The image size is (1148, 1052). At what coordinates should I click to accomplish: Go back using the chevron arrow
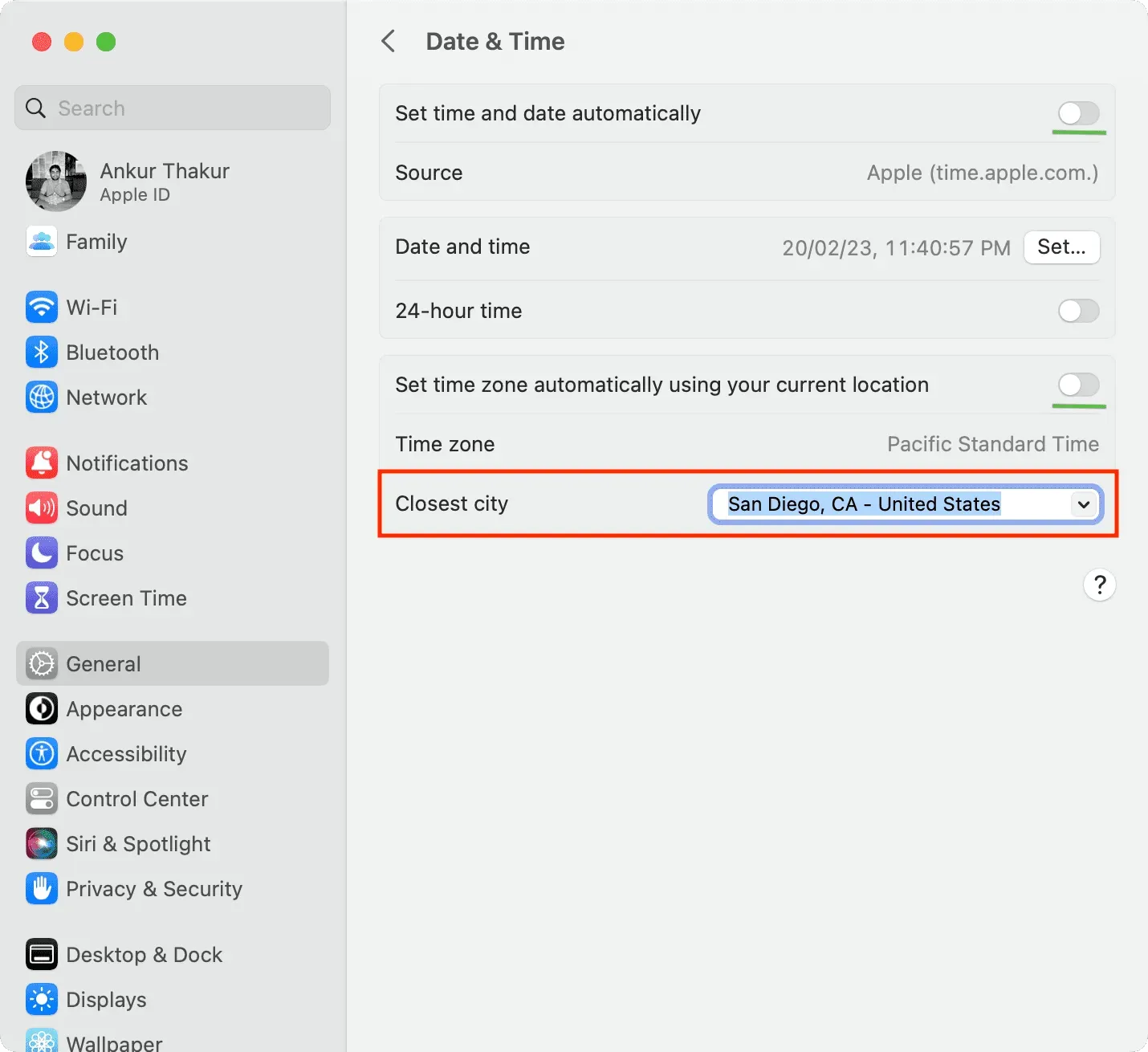(389, 42)
